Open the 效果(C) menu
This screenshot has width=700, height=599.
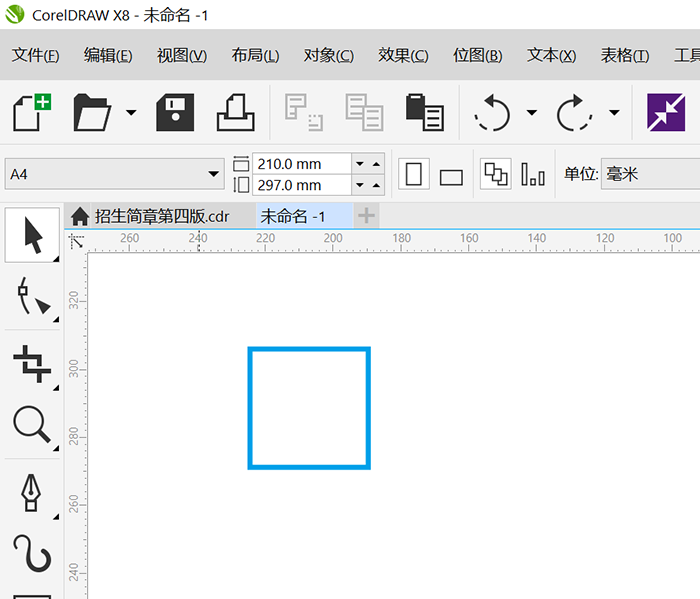403,56
